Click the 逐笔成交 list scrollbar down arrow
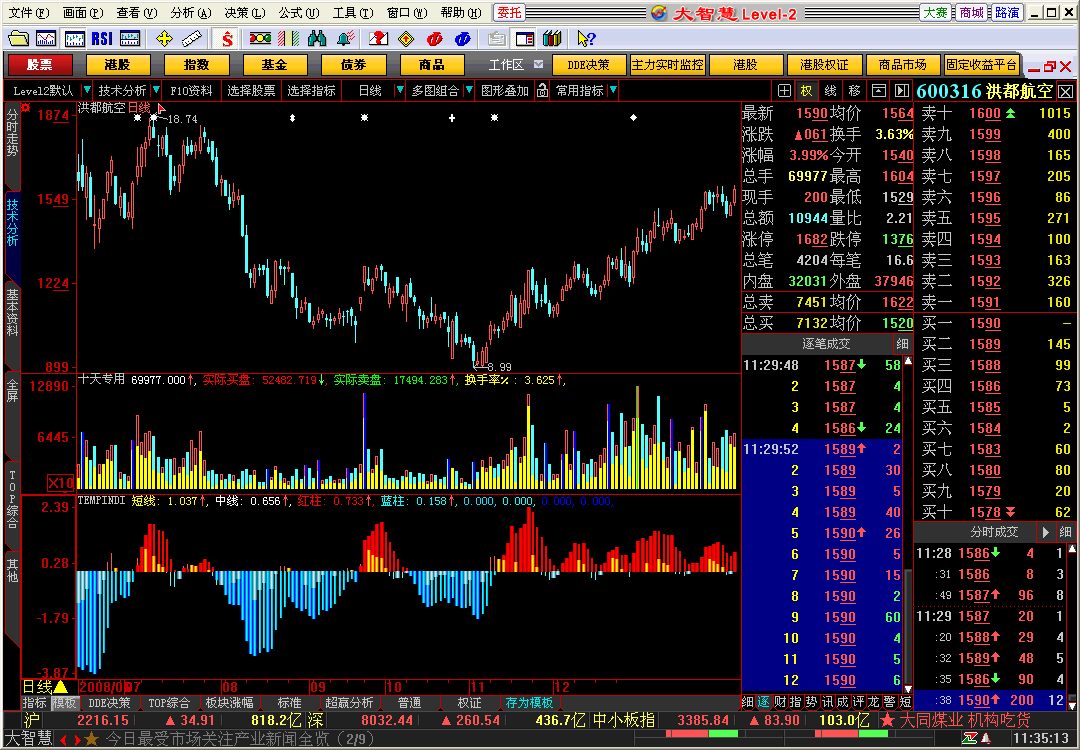The height and width of the screenshot is (750, 1080). (908, 689)
